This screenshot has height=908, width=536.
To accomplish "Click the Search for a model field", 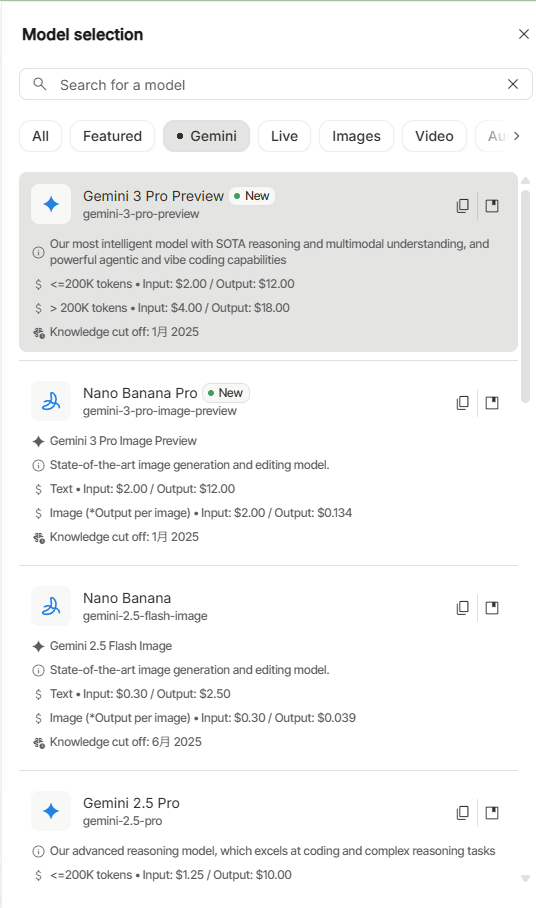I will 276,85.
